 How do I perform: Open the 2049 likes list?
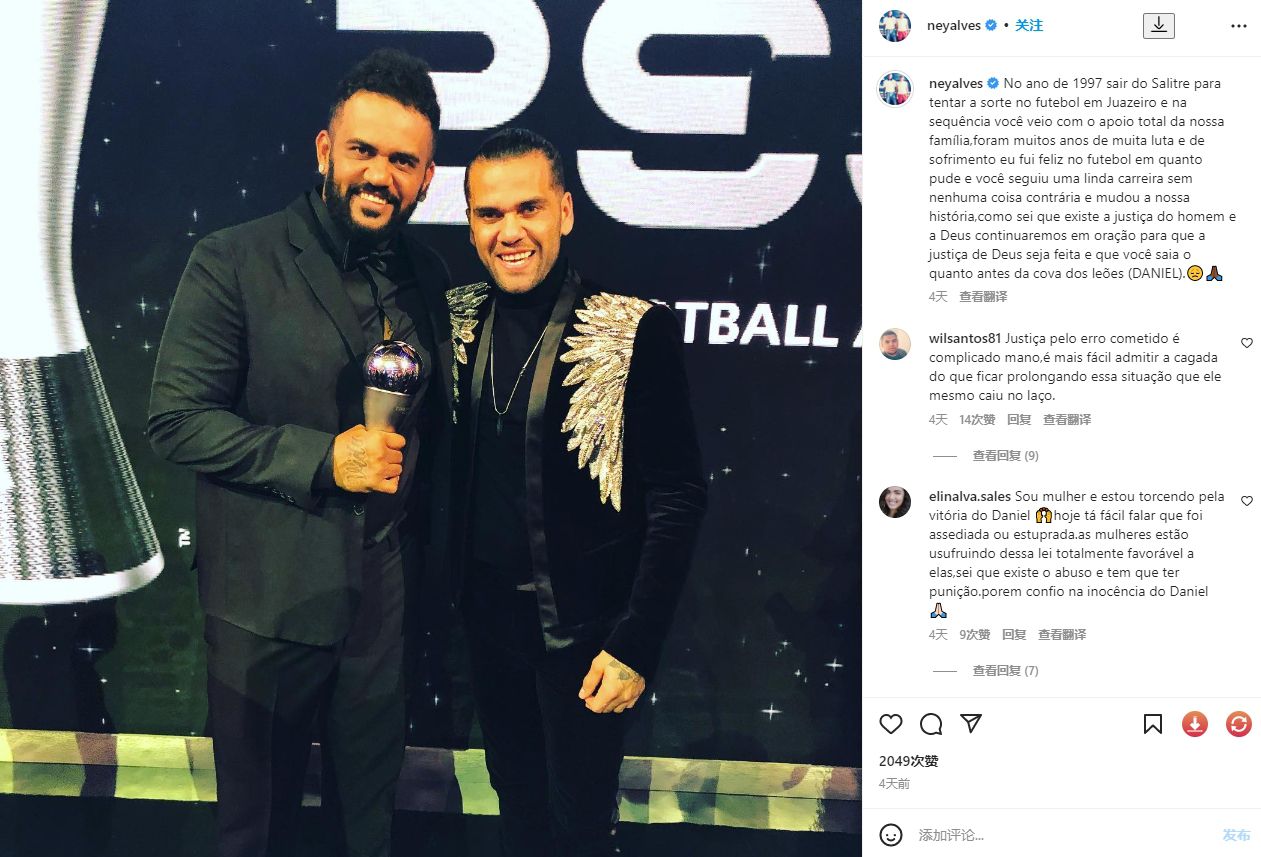(909, 761)
